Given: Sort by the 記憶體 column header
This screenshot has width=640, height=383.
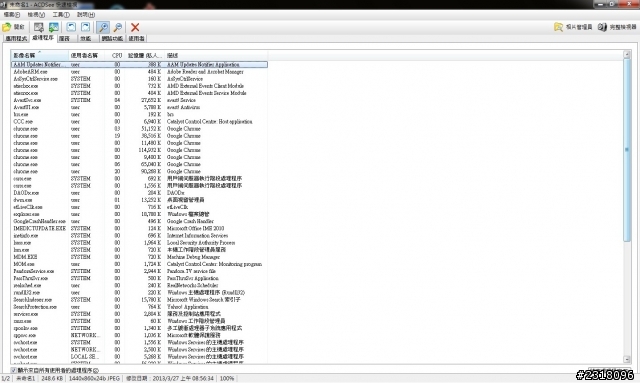Looking at the screenshot, I should pyautogui.click(x=144, y=55).
